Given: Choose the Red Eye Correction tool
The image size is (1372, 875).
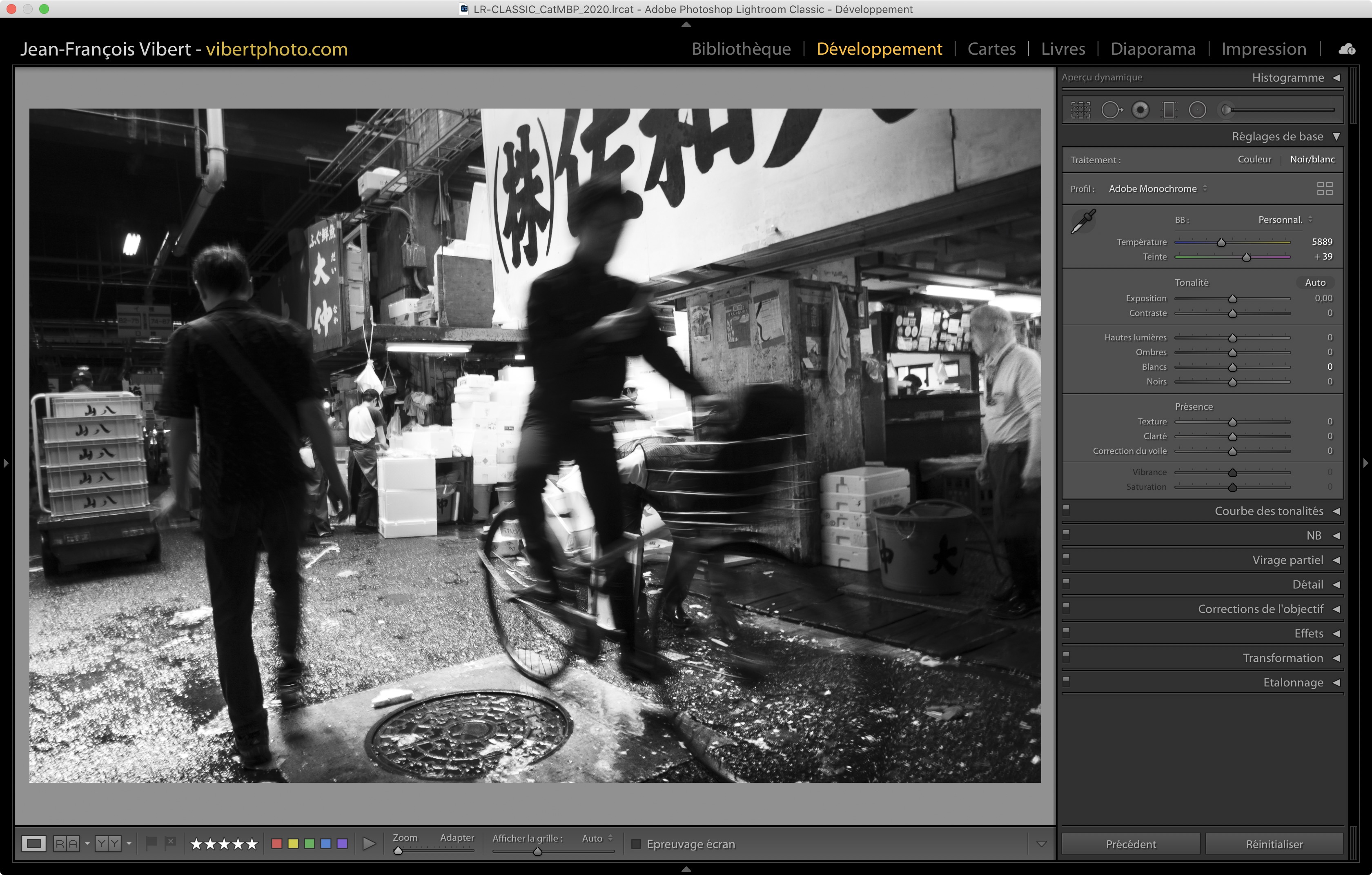Looking at the screenshot, I should pos(1140,110).
